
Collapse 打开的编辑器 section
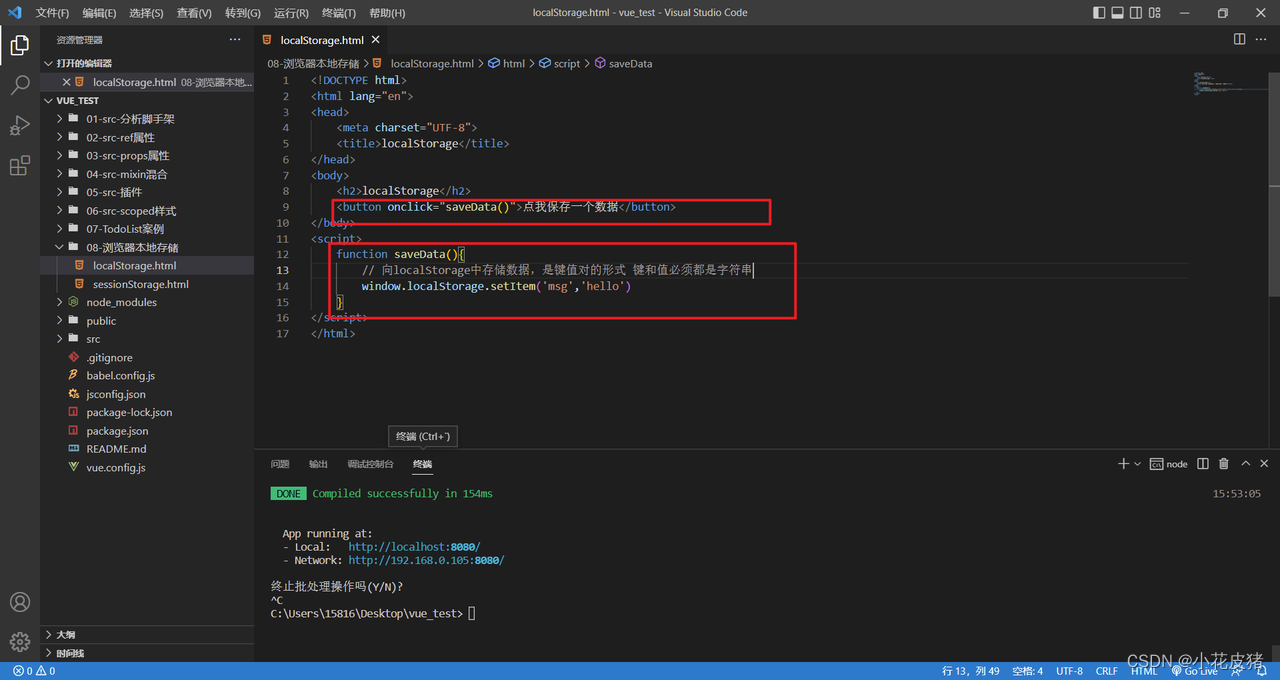147,63
